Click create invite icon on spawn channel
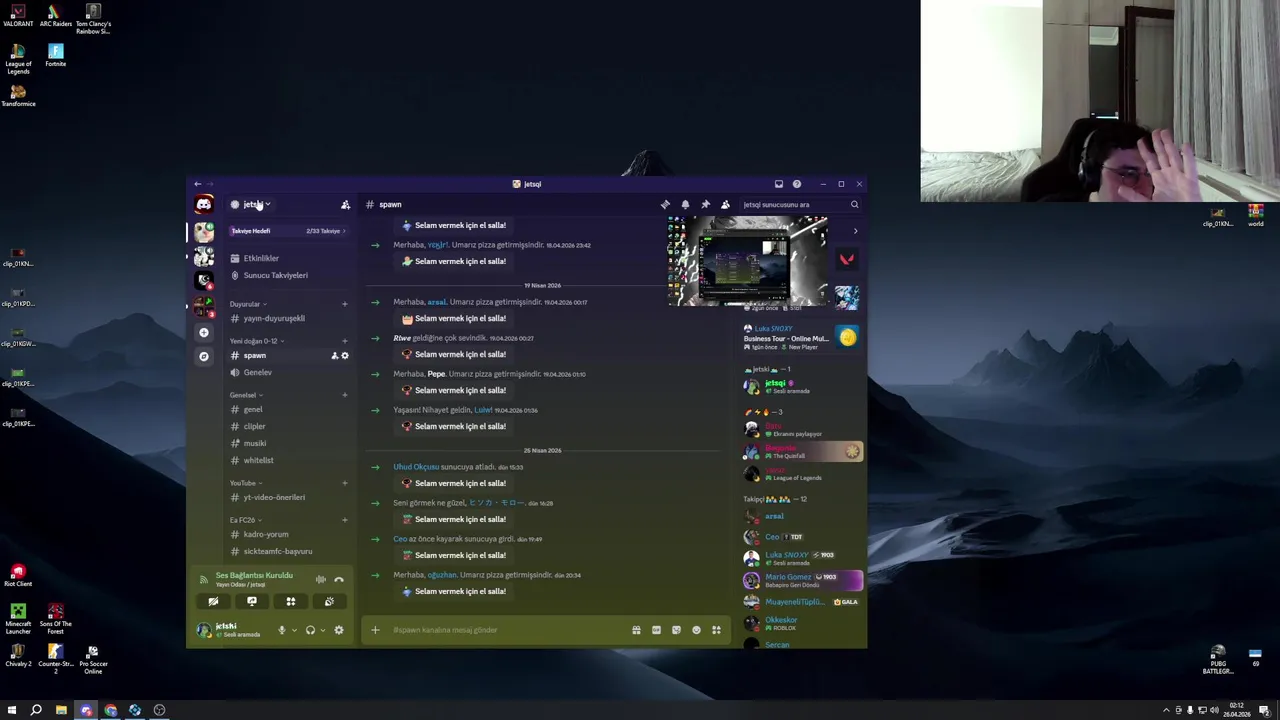 [x=335, y=356]
